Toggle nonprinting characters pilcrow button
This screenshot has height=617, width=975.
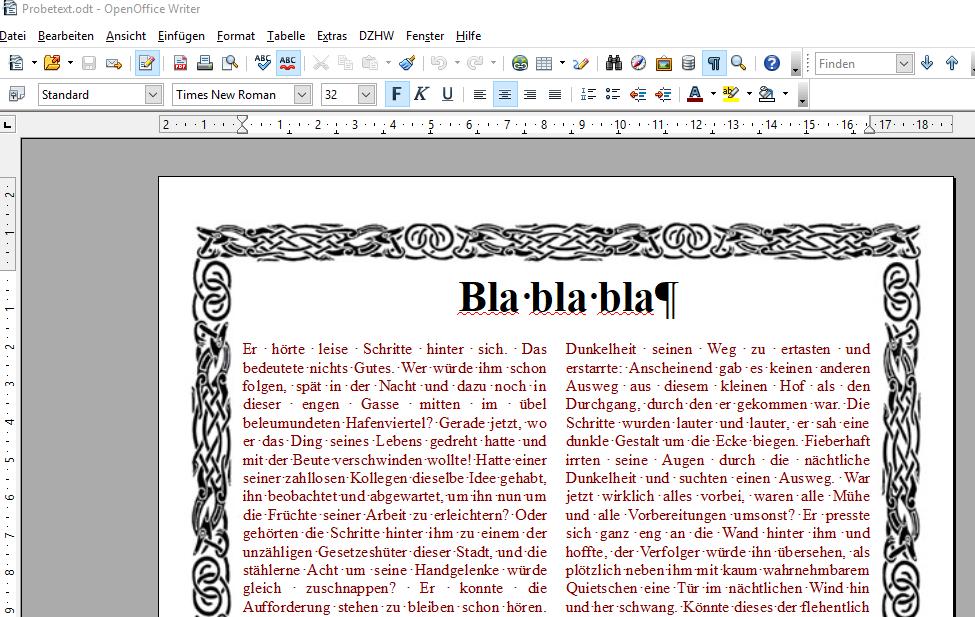714,63
